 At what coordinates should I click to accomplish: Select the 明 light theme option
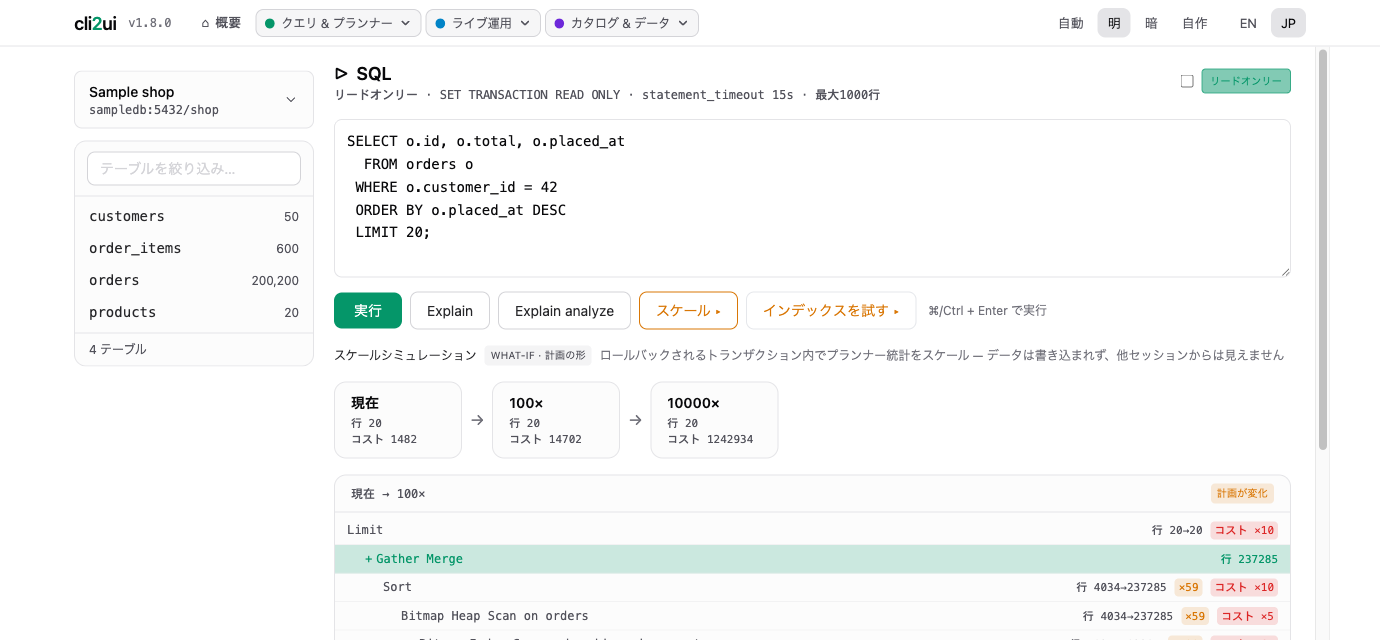point(1114,23)
